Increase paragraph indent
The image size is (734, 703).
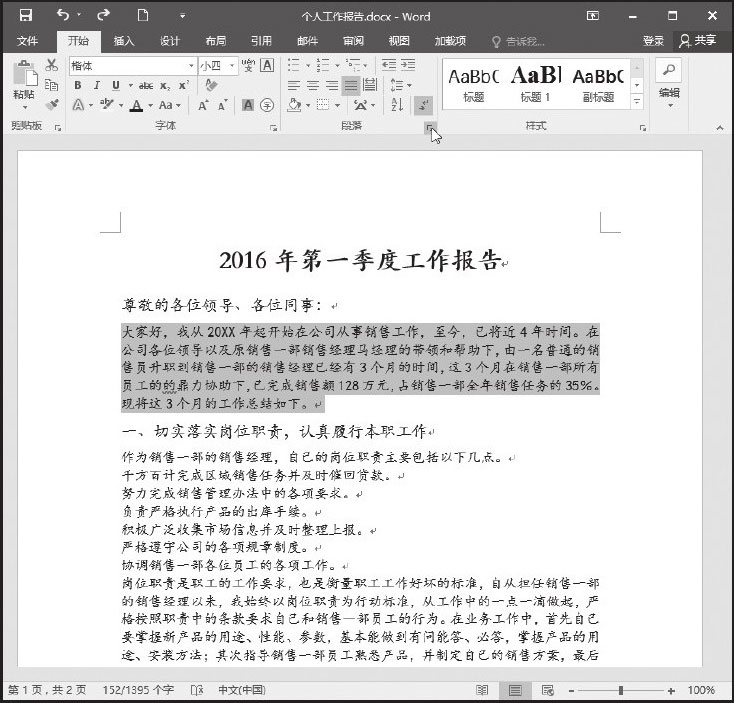pyautogui.click(x=408, y=65)
